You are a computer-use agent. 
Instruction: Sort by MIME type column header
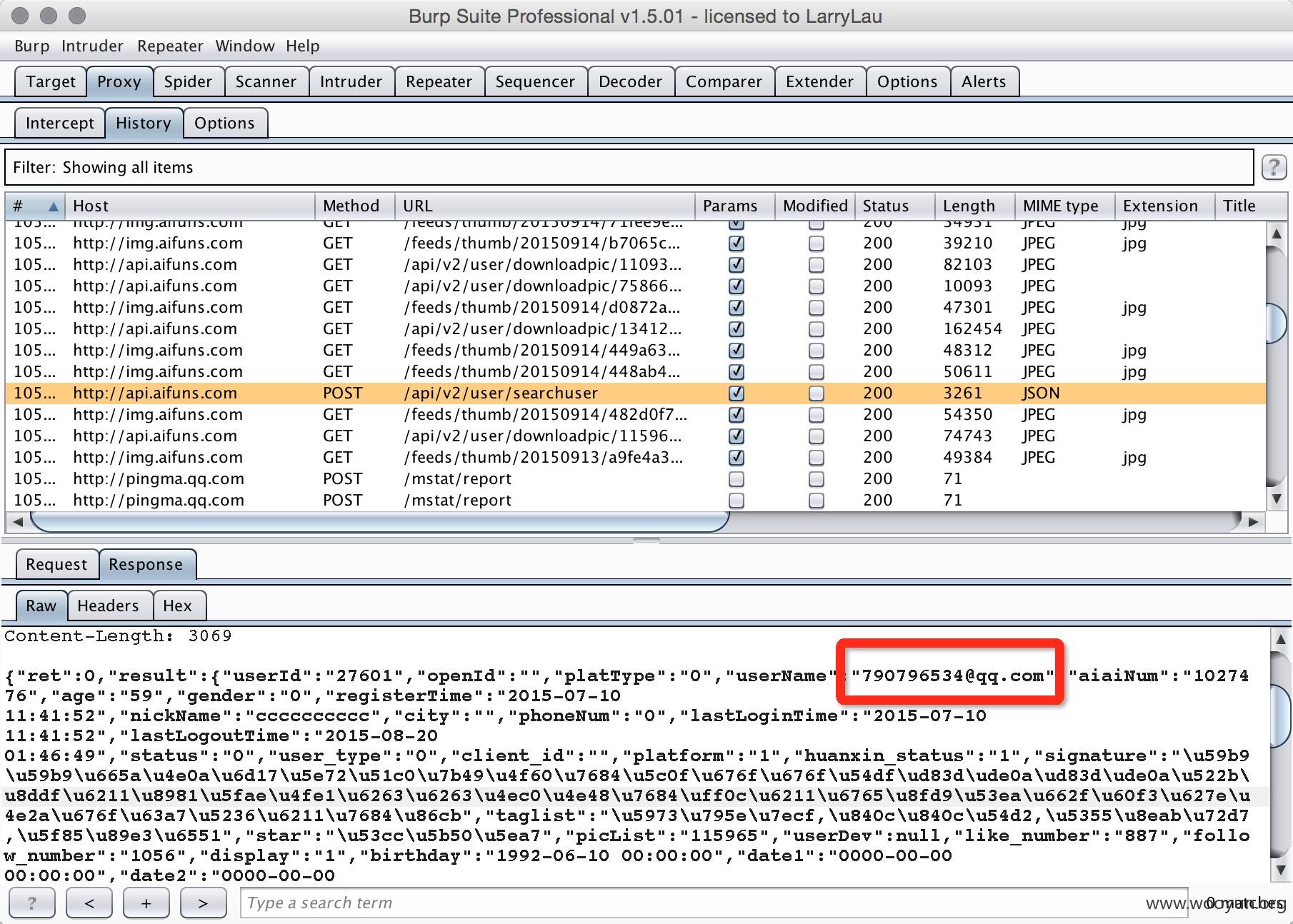click(1064, 206)
